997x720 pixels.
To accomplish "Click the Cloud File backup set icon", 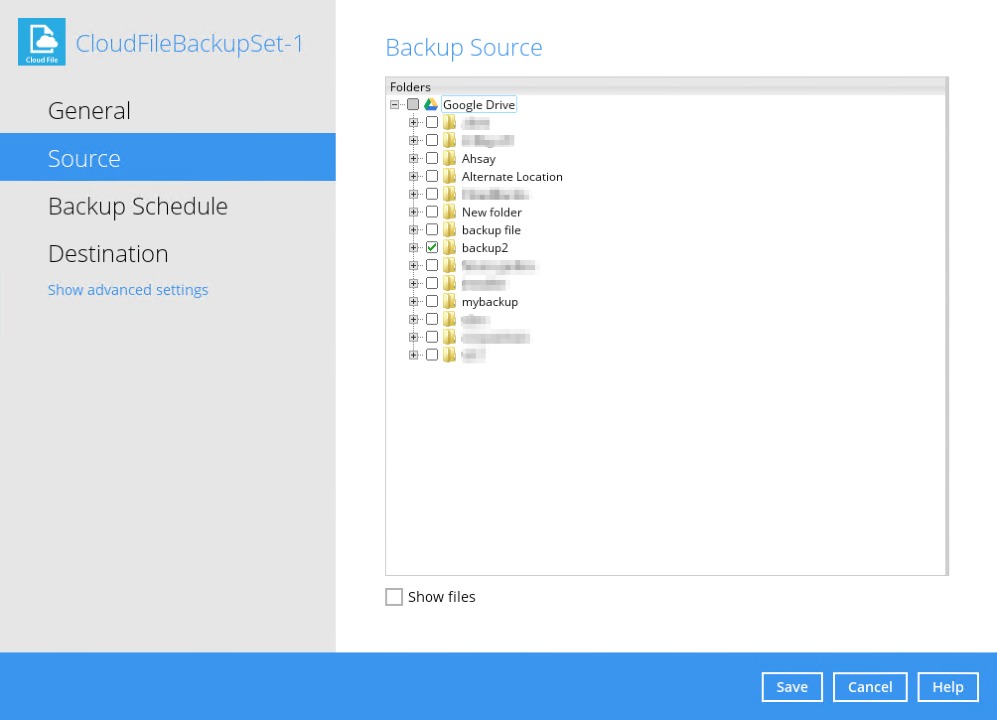I will click(x=41, y=41).
